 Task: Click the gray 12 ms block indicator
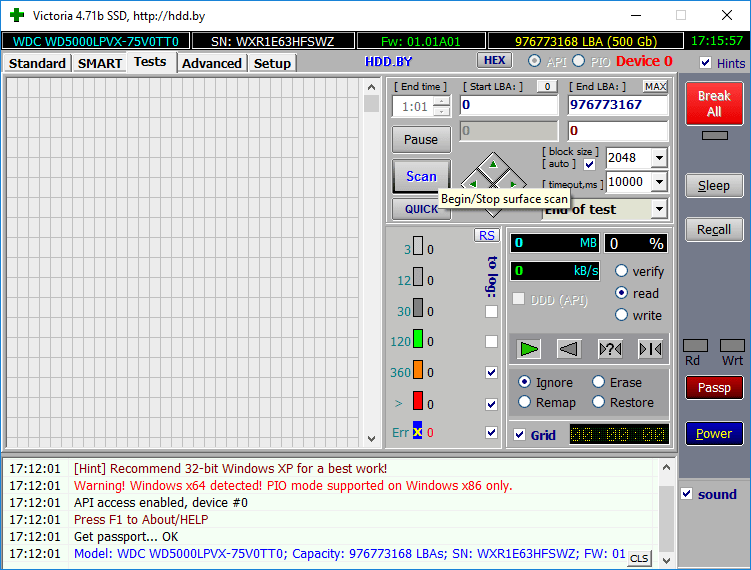click(418, 277)
